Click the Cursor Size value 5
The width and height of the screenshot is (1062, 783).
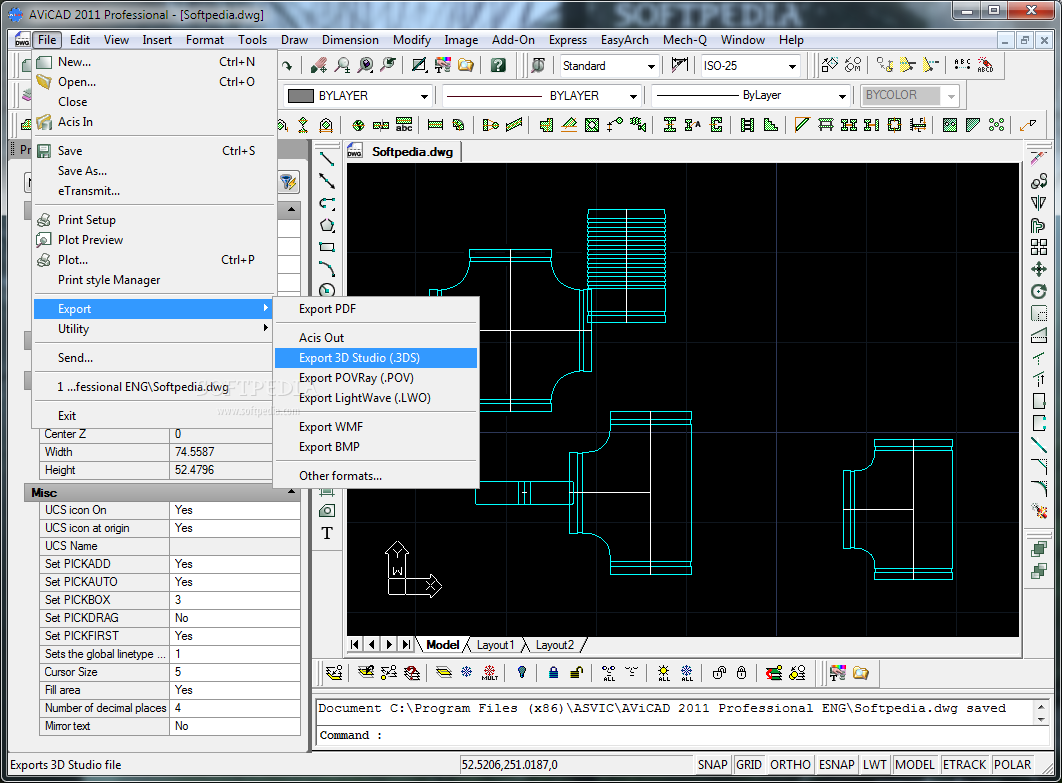coord(234,672)
